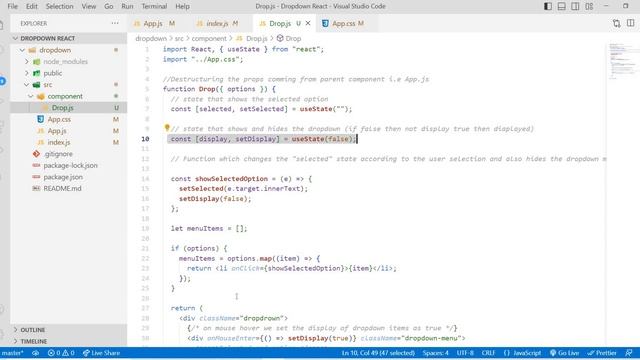Screen dimensions: 640x360
Task: Split the editor to the right
Action: (631, 23)
